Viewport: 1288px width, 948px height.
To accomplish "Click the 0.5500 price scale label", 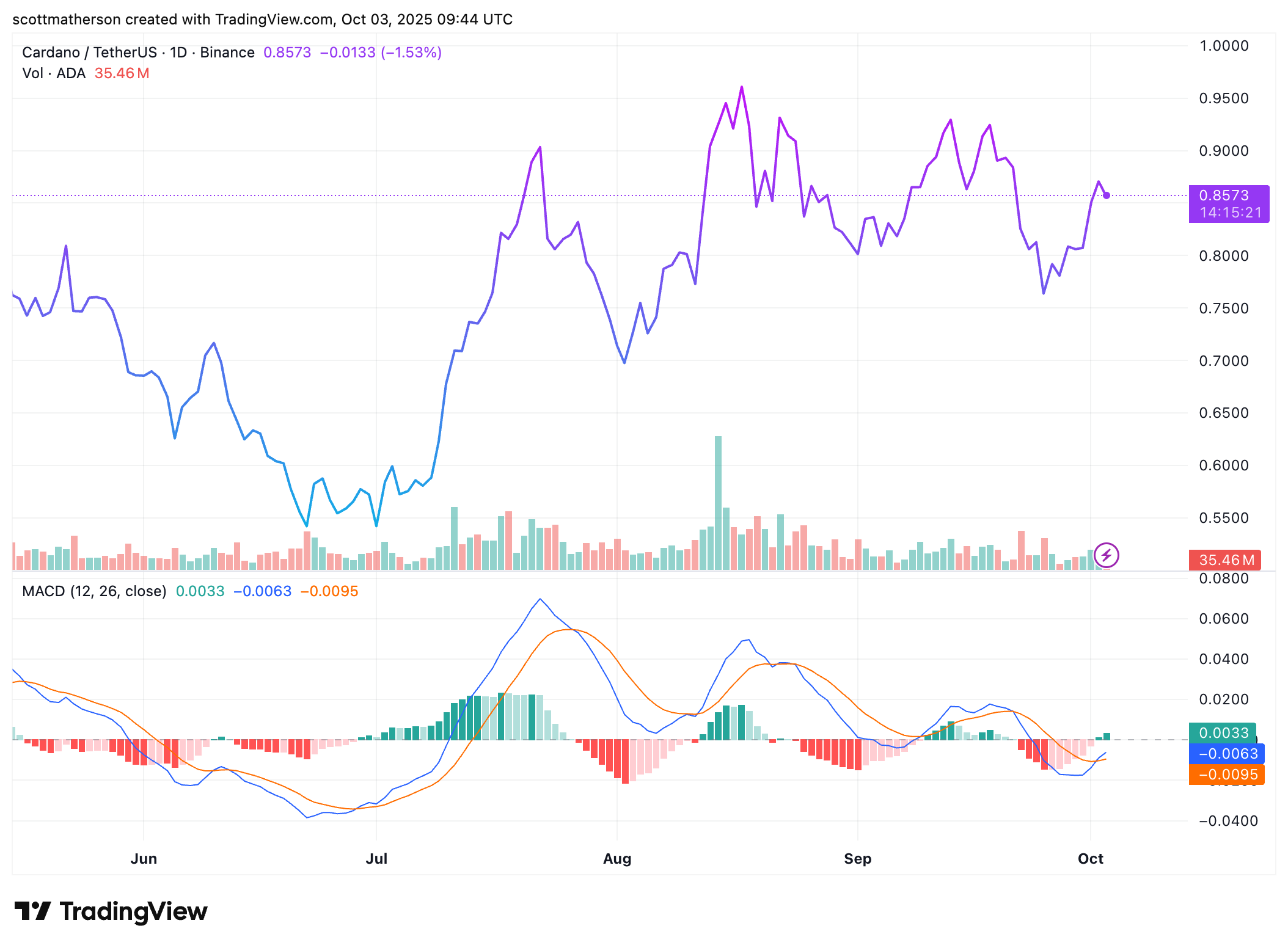I will [x=1224, y=518].
